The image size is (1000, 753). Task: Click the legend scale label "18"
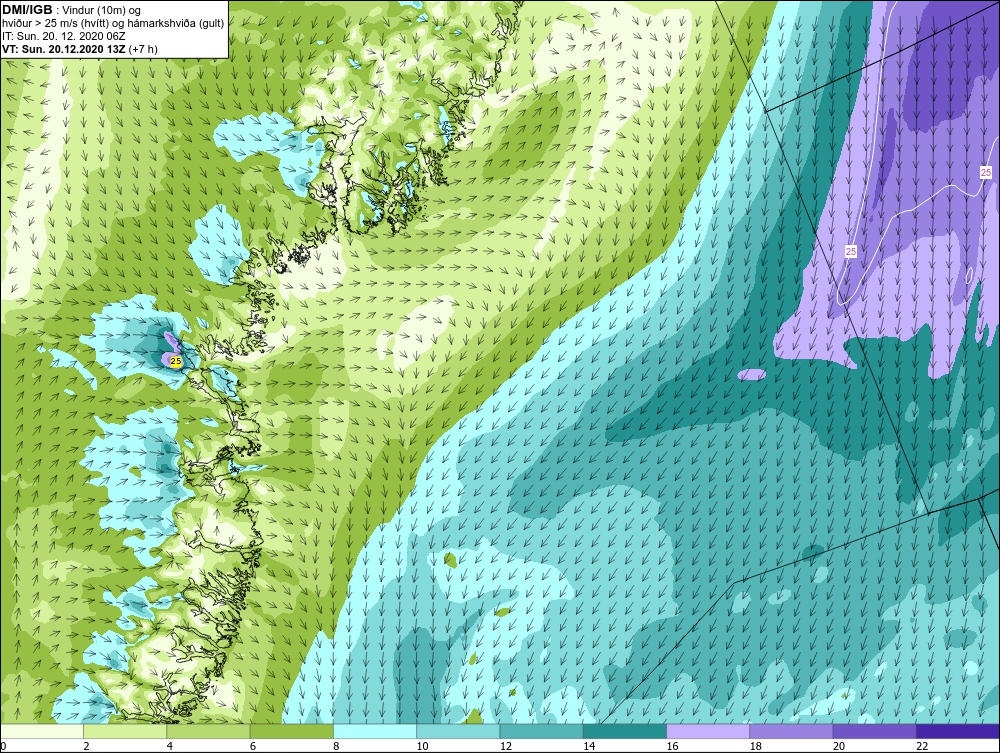pyautogui.click(x=756, y=746)
